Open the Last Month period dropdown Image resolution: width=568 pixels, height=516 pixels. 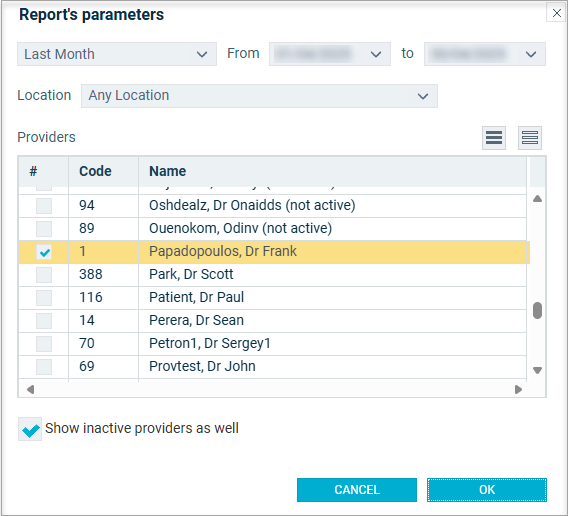117,54
